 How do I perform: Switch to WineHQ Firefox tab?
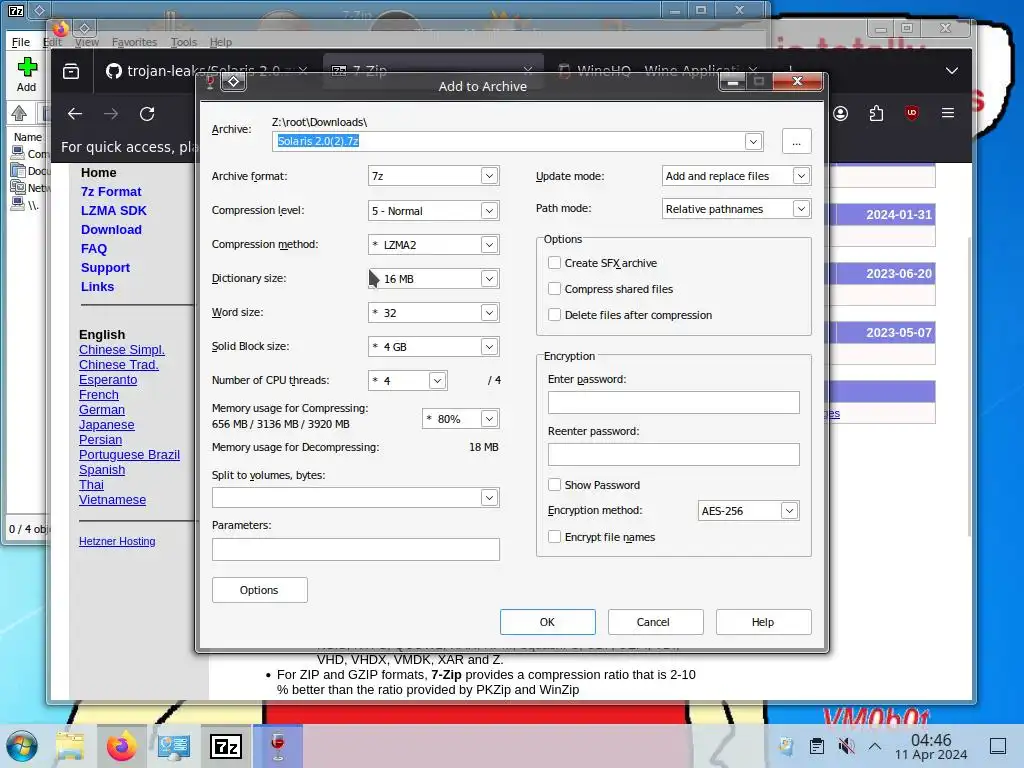(658, 71)
